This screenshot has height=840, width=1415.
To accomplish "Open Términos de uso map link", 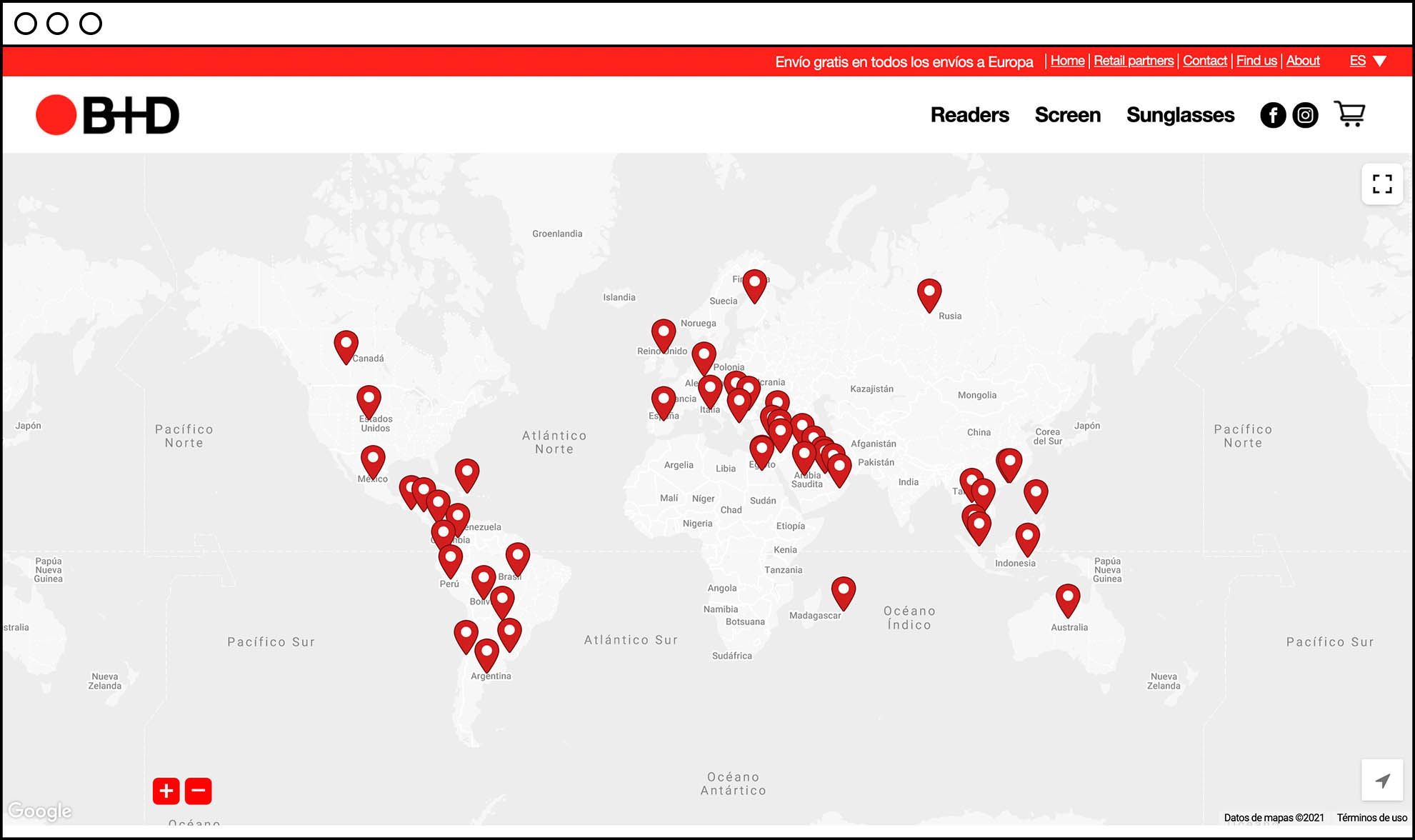I will coord(1371,818).
